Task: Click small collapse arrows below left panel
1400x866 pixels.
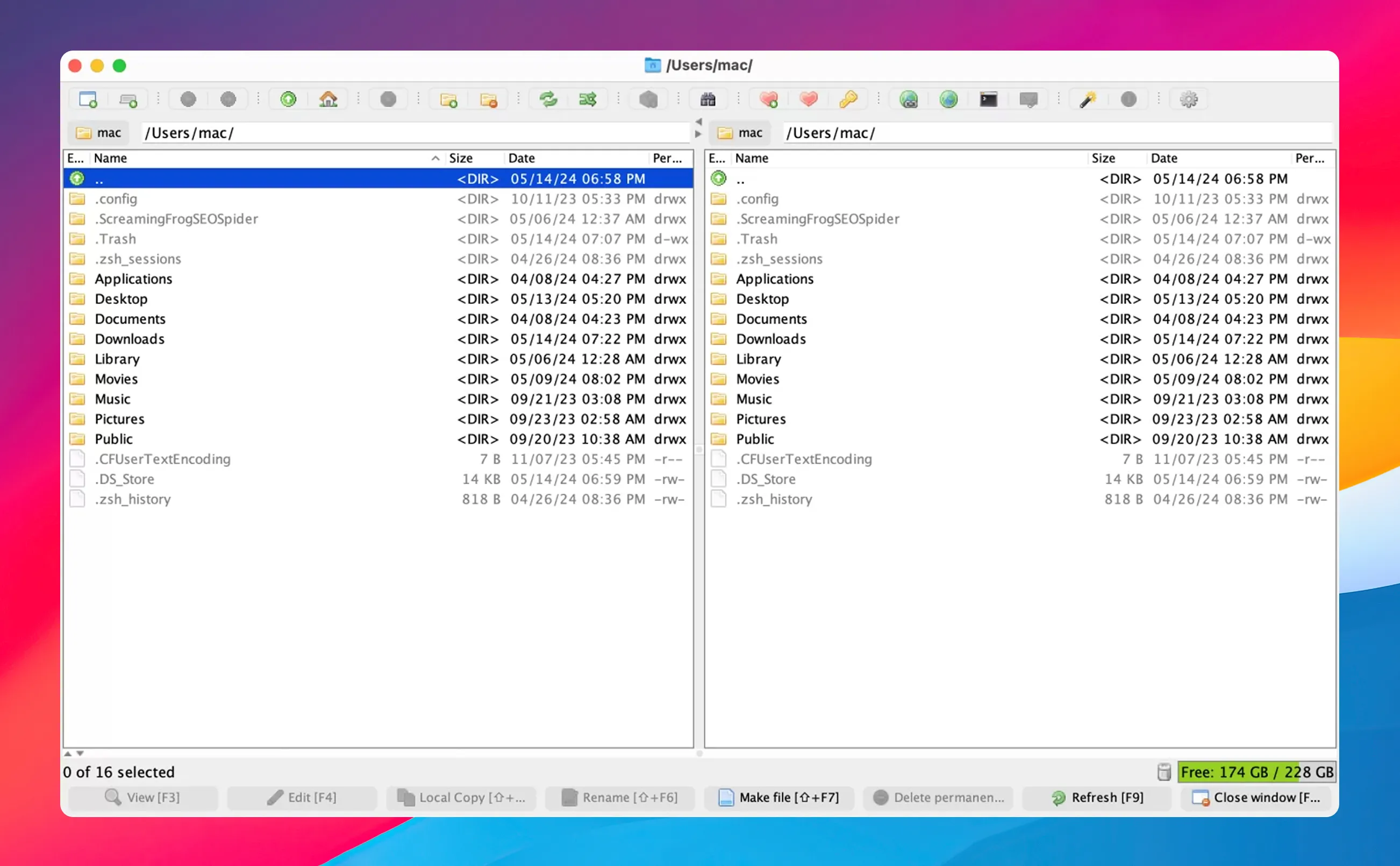Action: (x=74, y=754)
